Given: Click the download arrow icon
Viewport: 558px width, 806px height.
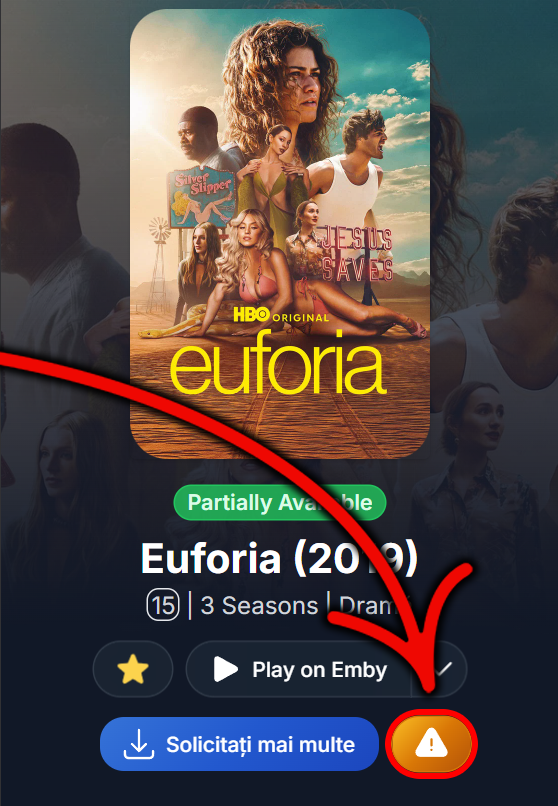Looking at the screenshot, I should tap(139, 744).
